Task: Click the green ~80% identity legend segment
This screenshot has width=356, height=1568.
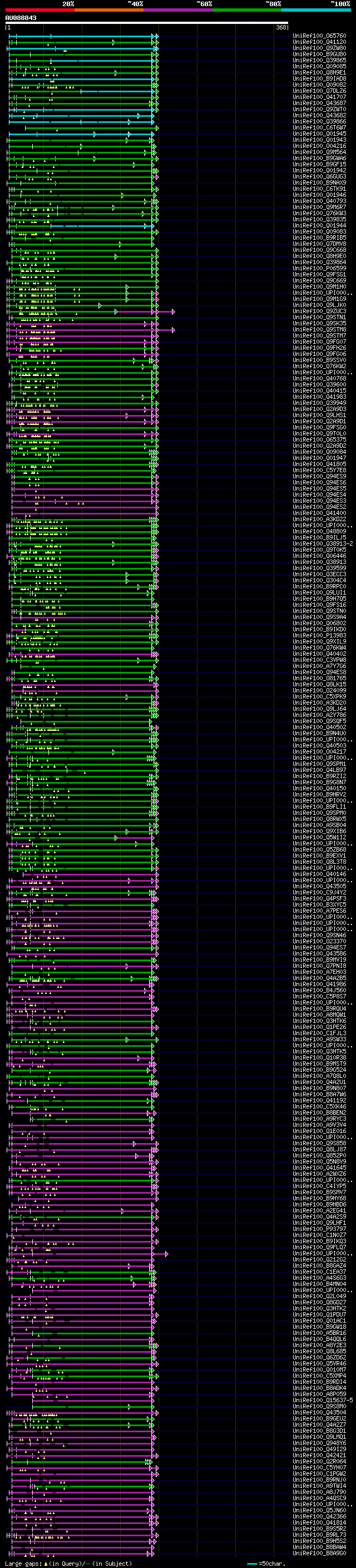Action: (x=247, y=11)
